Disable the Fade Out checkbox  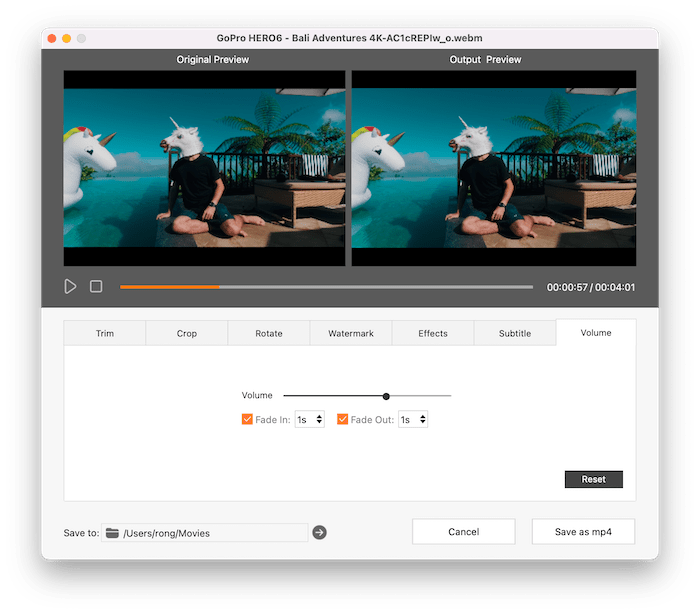pyautogui.click(x=343, y=420)
